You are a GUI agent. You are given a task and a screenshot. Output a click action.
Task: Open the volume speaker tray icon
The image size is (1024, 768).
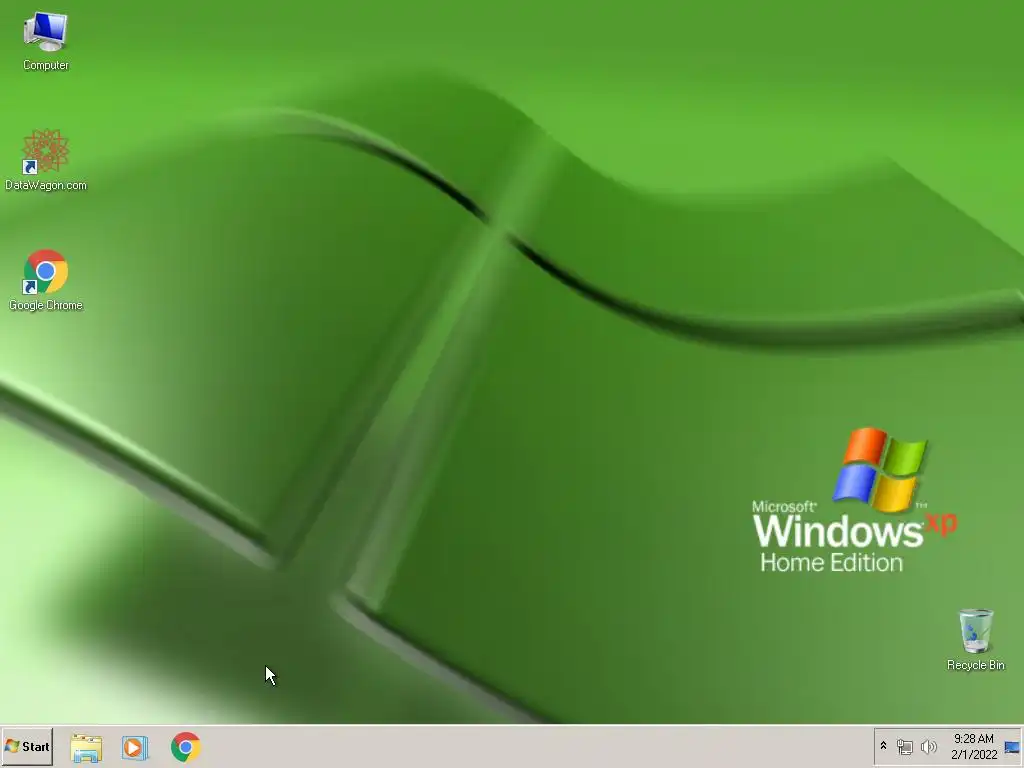coord(929,746)
